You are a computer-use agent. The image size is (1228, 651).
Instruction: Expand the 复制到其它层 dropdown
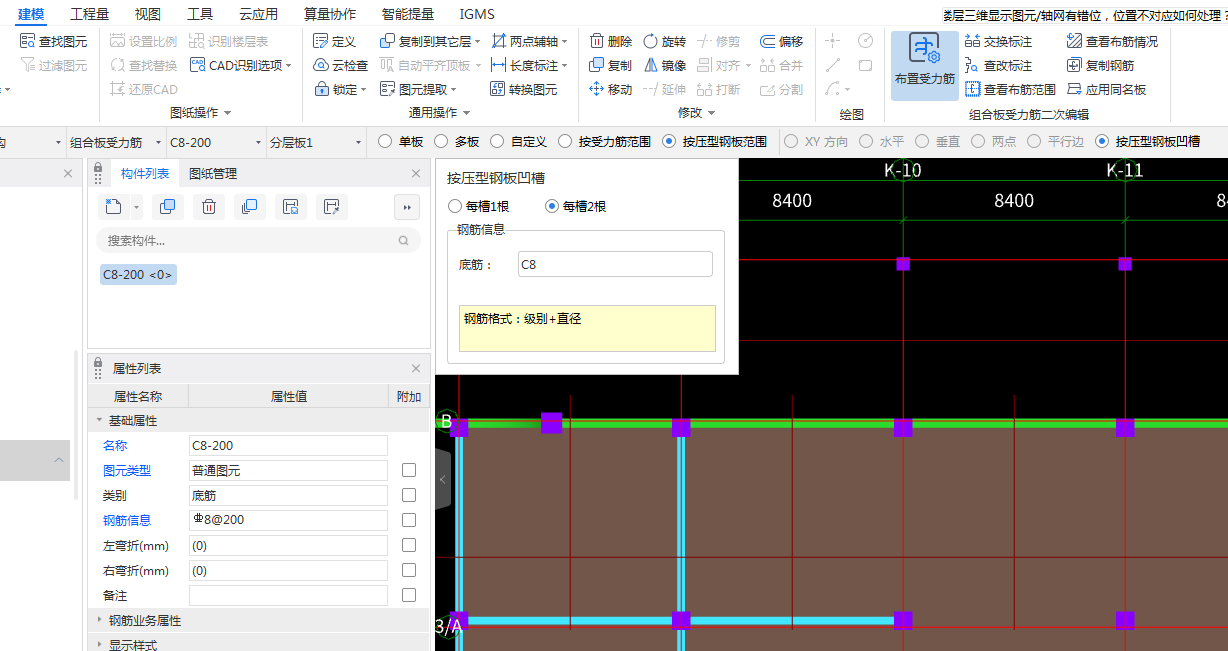click(x=478, y=41)
